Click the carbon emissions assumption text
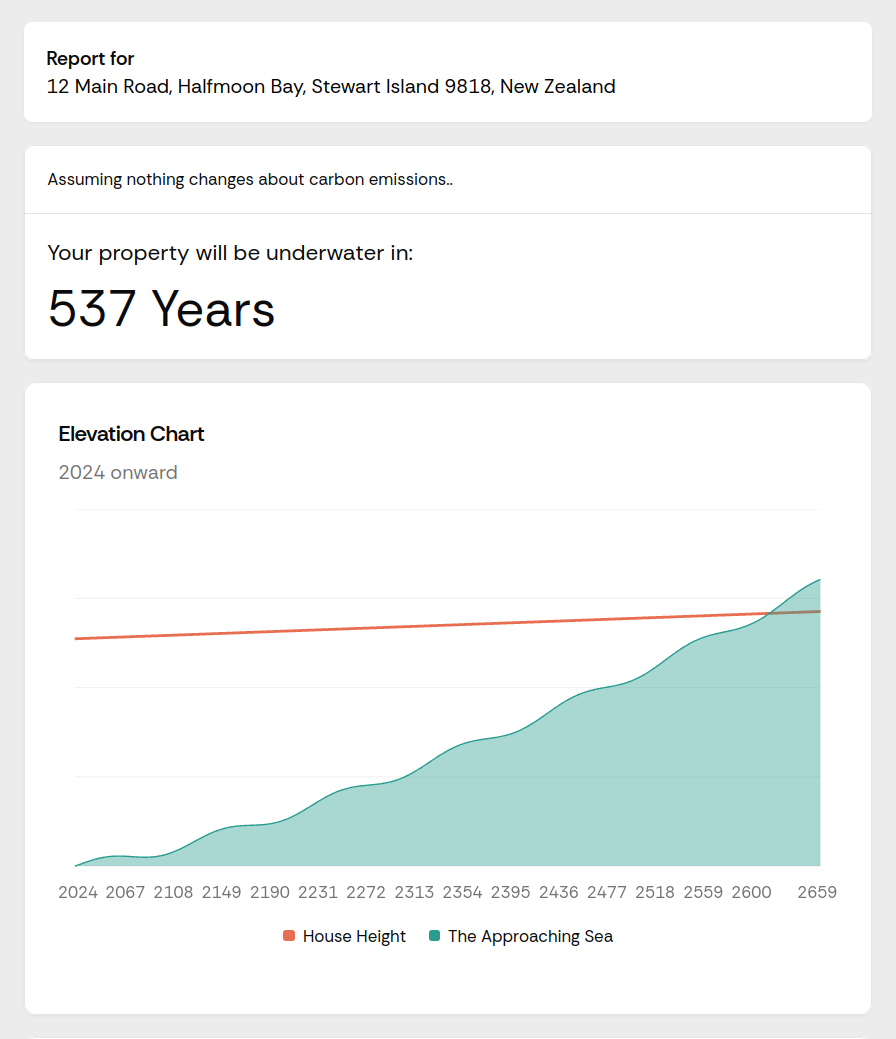Viewport: 896px width, 1039px height. click(x=250, y=180)
